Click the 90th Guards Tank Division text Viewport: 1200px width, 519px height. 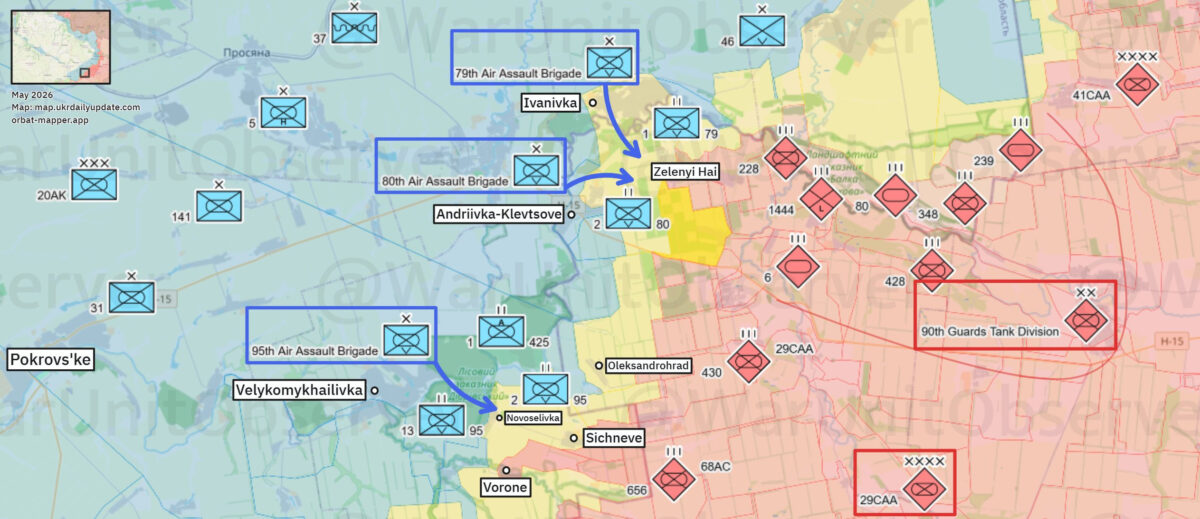pos(988,332)
